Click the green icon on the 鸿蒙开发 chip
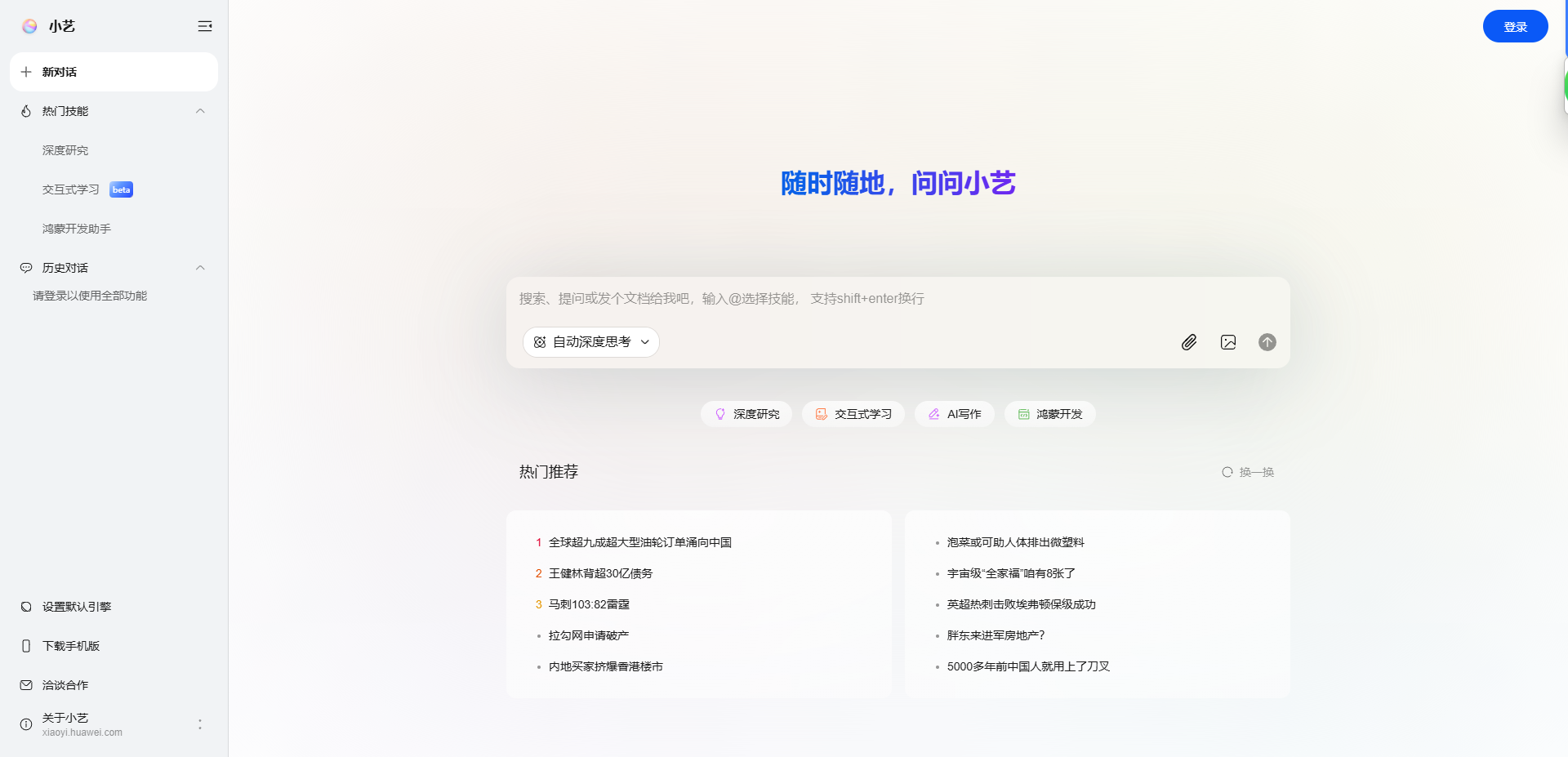Screen dimensions: 1568x757 [1023, 414]
